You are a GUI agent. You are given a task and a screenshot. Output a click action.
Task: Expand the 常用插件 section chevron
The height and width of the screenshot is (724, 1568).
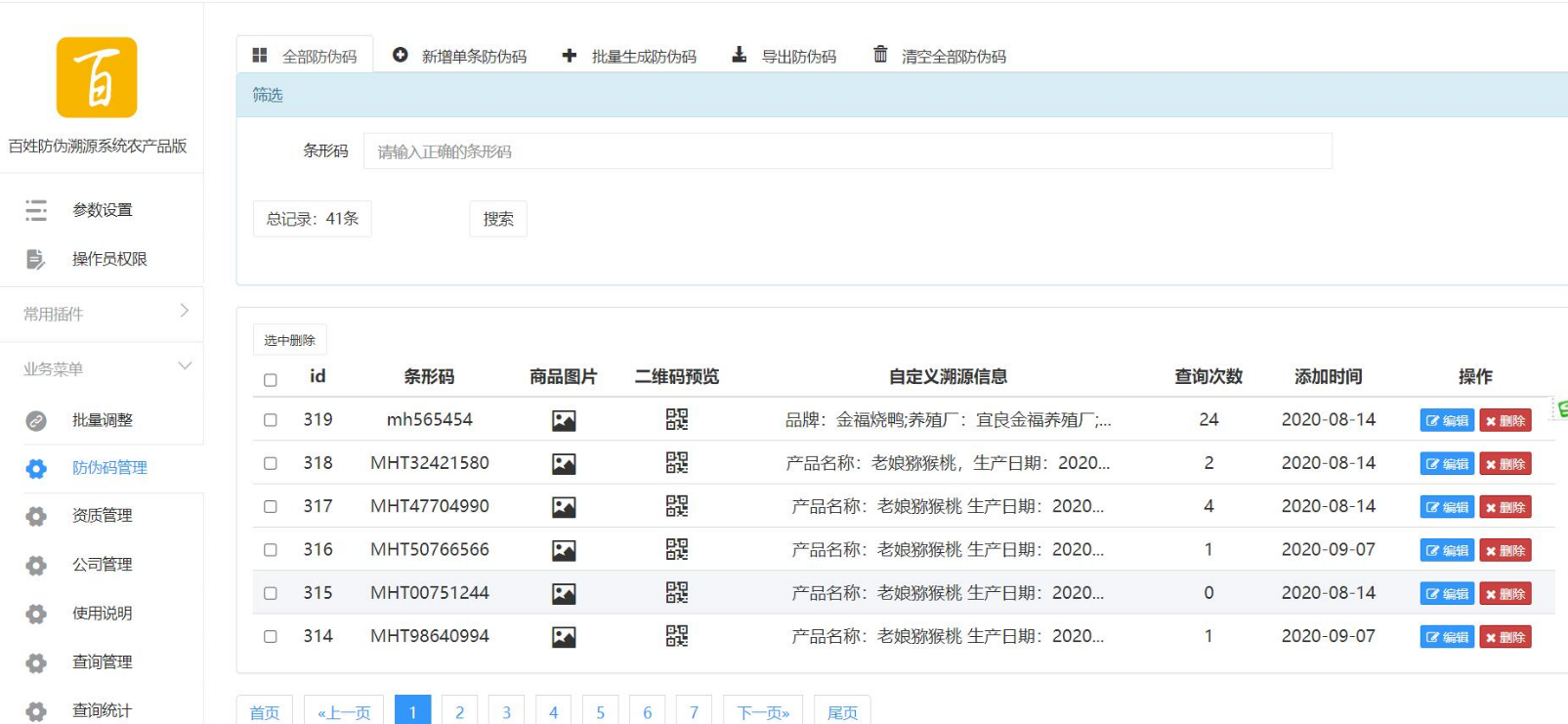[184, 311]
